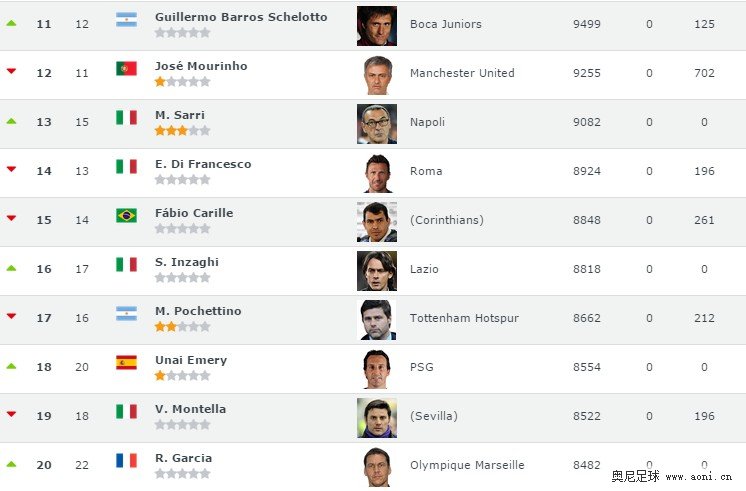The height and width of the screenshot is (491, 746).
Task: Open E. Di Francesco name link
Action: tap(203, 164)
